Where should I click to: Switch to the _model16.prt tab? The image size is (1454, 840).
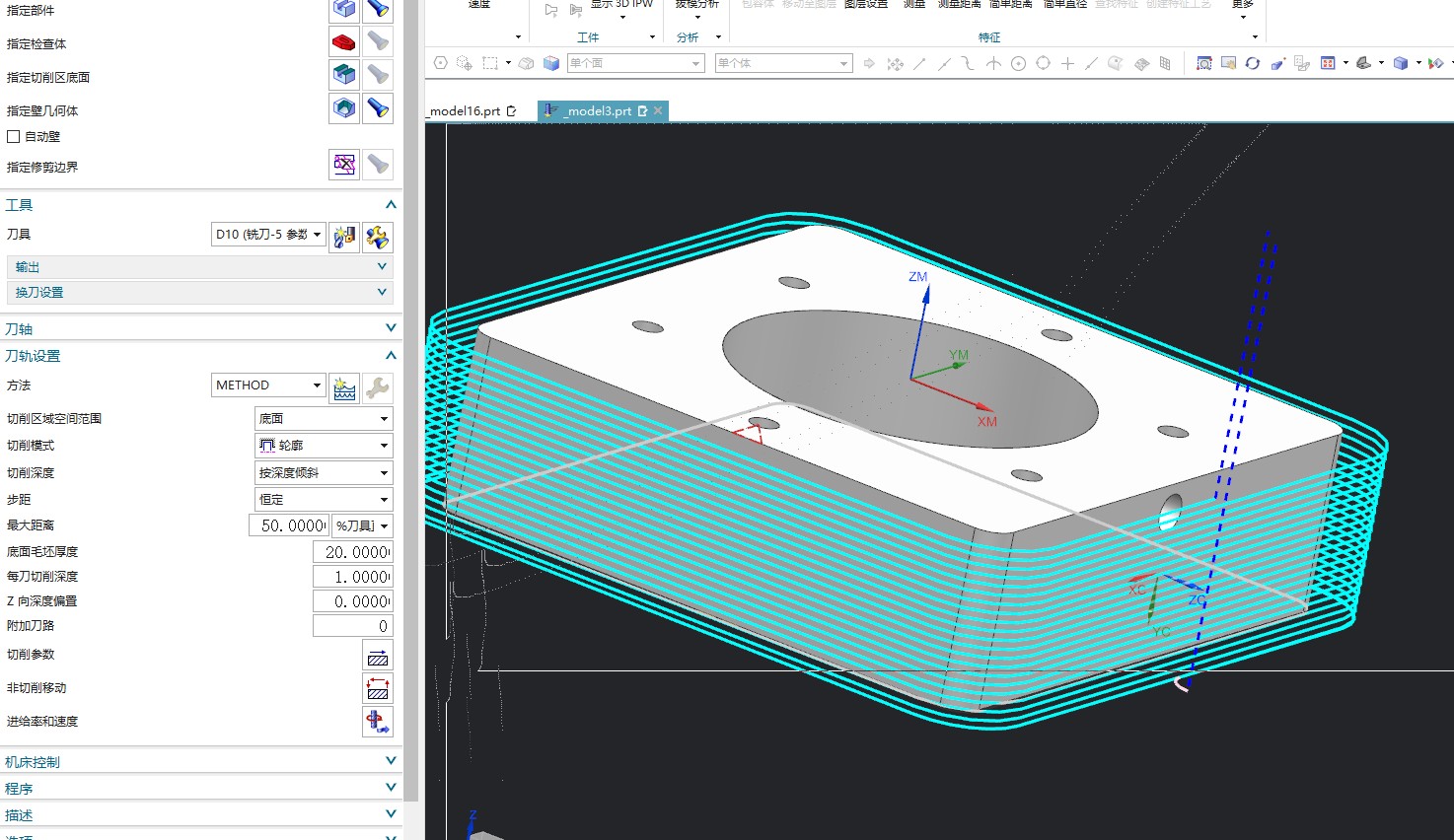pyautogui.click(x=473, y=111)
